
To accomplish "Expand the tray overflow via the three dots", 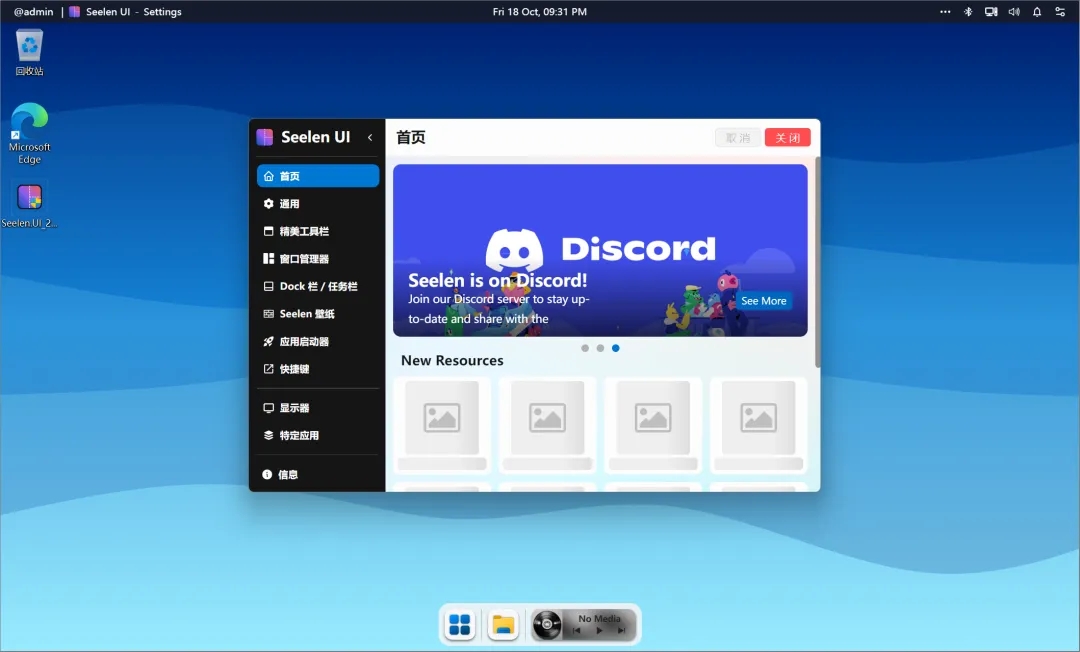I will coord(944,11).
